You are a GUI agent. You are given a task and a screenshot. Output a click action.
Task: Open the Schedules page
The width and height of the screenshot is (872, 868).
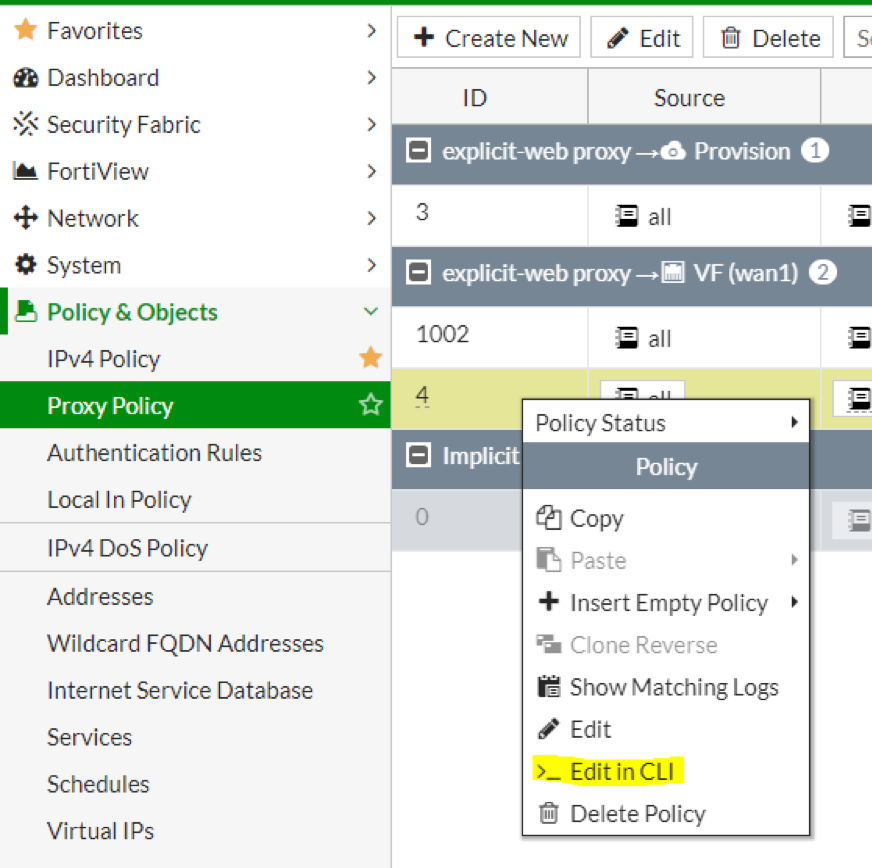pyautogui.click(x=195, y=783)
